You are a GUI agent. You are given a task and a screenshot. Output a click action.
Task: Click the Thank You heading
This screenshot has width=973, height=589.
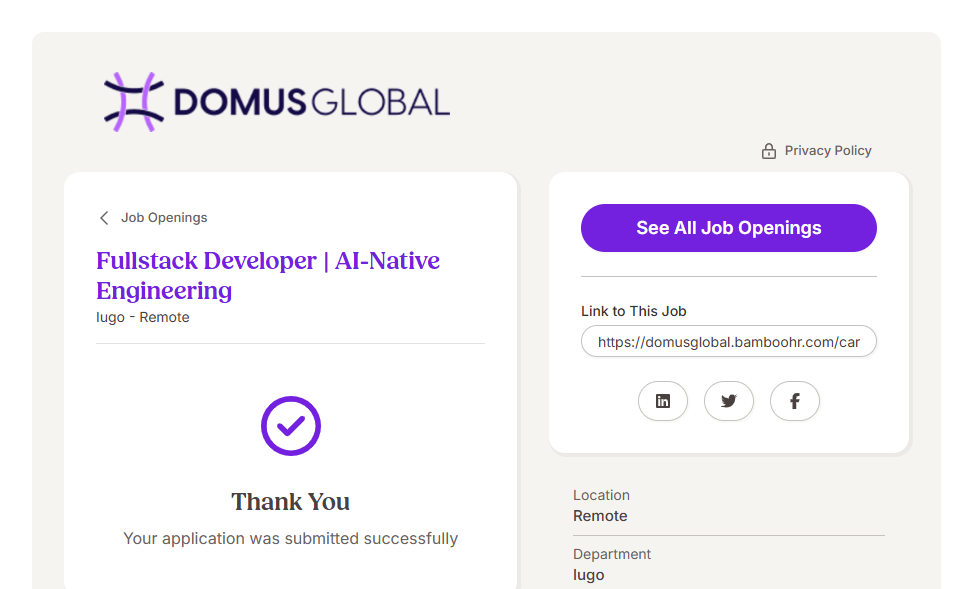pos(291,502)
